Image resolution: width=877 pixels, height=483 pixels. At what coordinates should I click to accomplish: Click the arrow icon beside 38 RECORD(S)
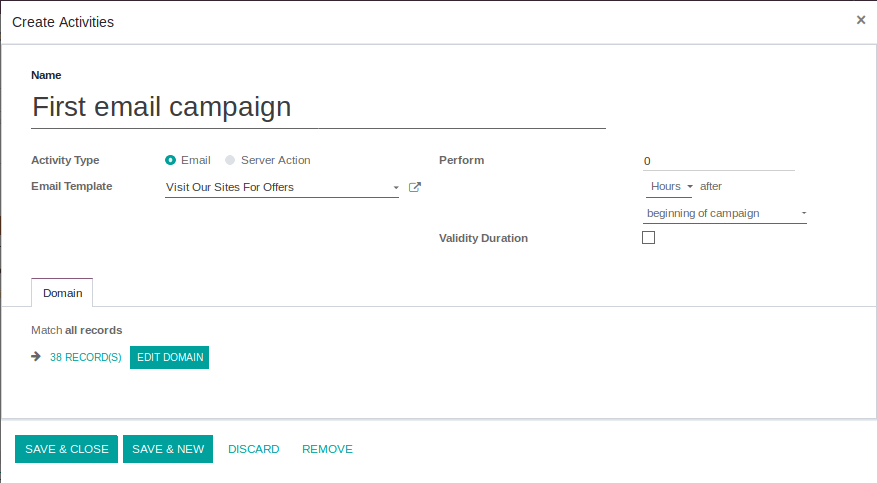pos(36,356)
